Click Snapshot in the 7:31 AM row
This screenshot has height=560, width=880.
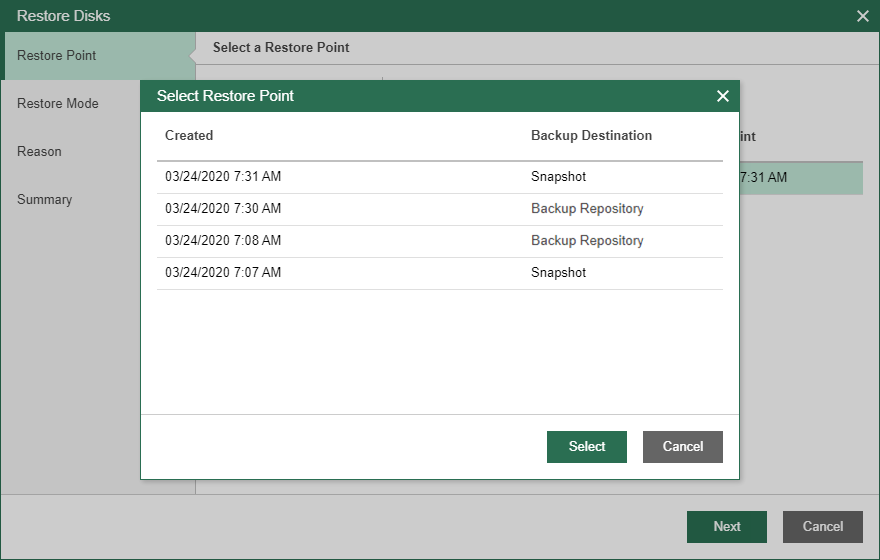(x=558, y=177)
